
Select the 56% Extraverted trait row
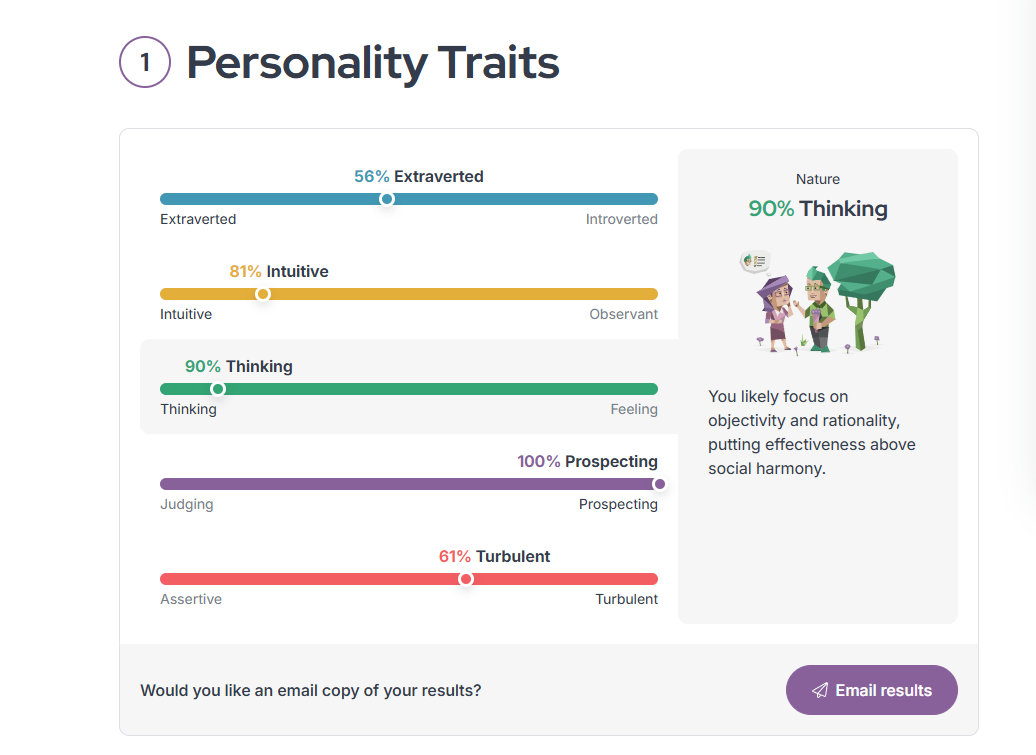click(409, 198)
